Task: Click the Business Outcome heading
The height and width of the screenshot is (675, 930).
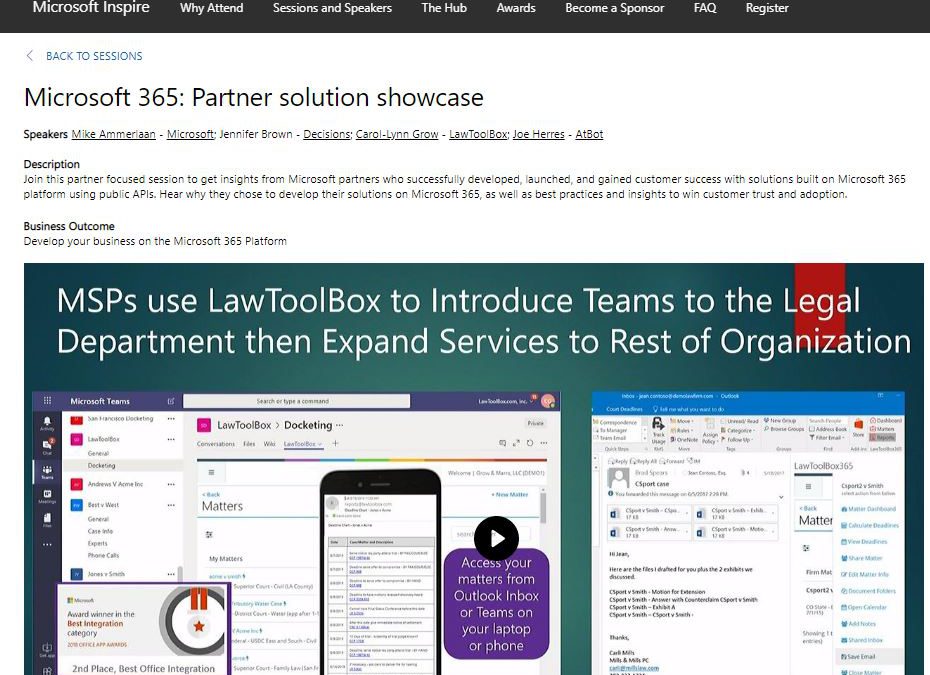Action: pyautogui.click(x=69, y=226)
